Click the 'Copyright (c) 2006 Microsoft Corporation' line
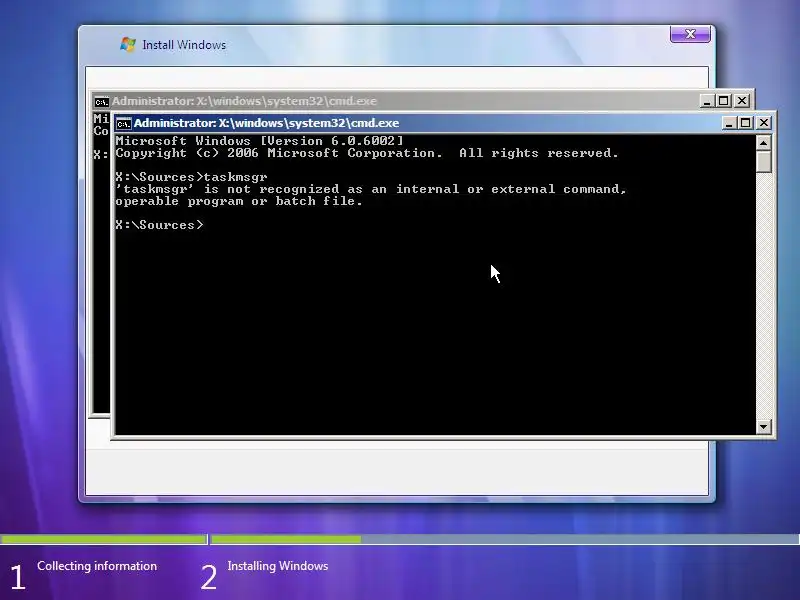The image size is (800, 600). click(366, 153)
